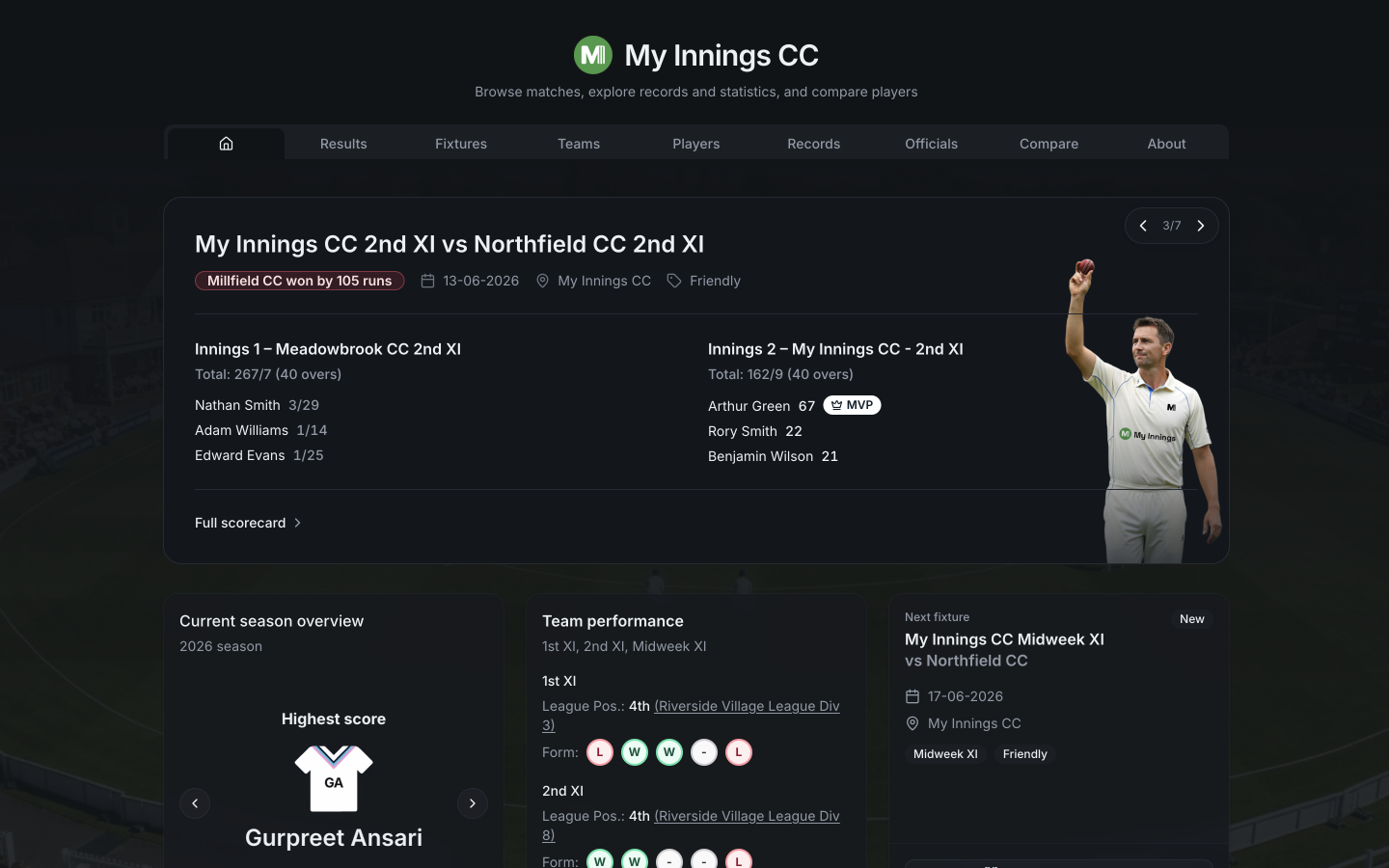Click the Millfield CC won by 105 runs badge
1389x868 pixels.
[299, 281]
